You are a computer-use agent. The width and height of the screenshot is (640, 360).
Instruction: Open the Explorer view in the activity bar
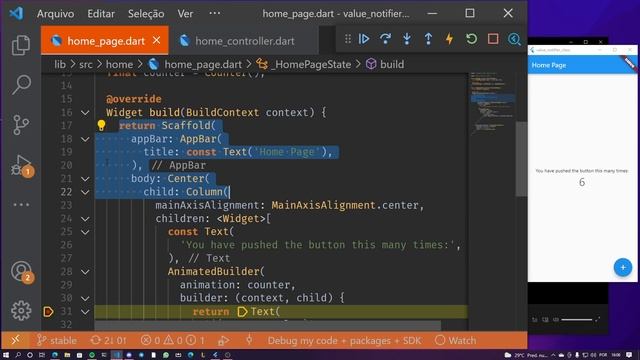tap(21, 45)
